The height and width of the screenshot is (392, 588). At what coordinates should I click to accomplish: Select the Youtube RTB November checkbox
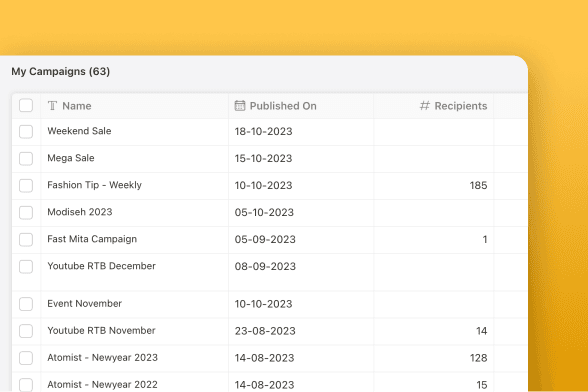click(26, 331)
